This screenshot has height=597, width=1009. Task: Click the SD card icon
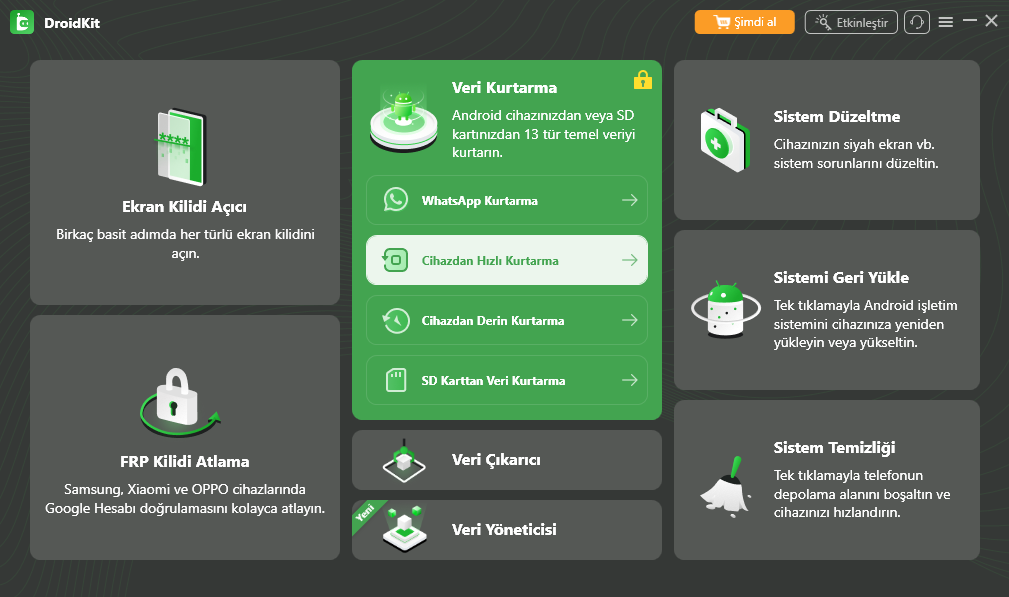click(x=396, y=380)
